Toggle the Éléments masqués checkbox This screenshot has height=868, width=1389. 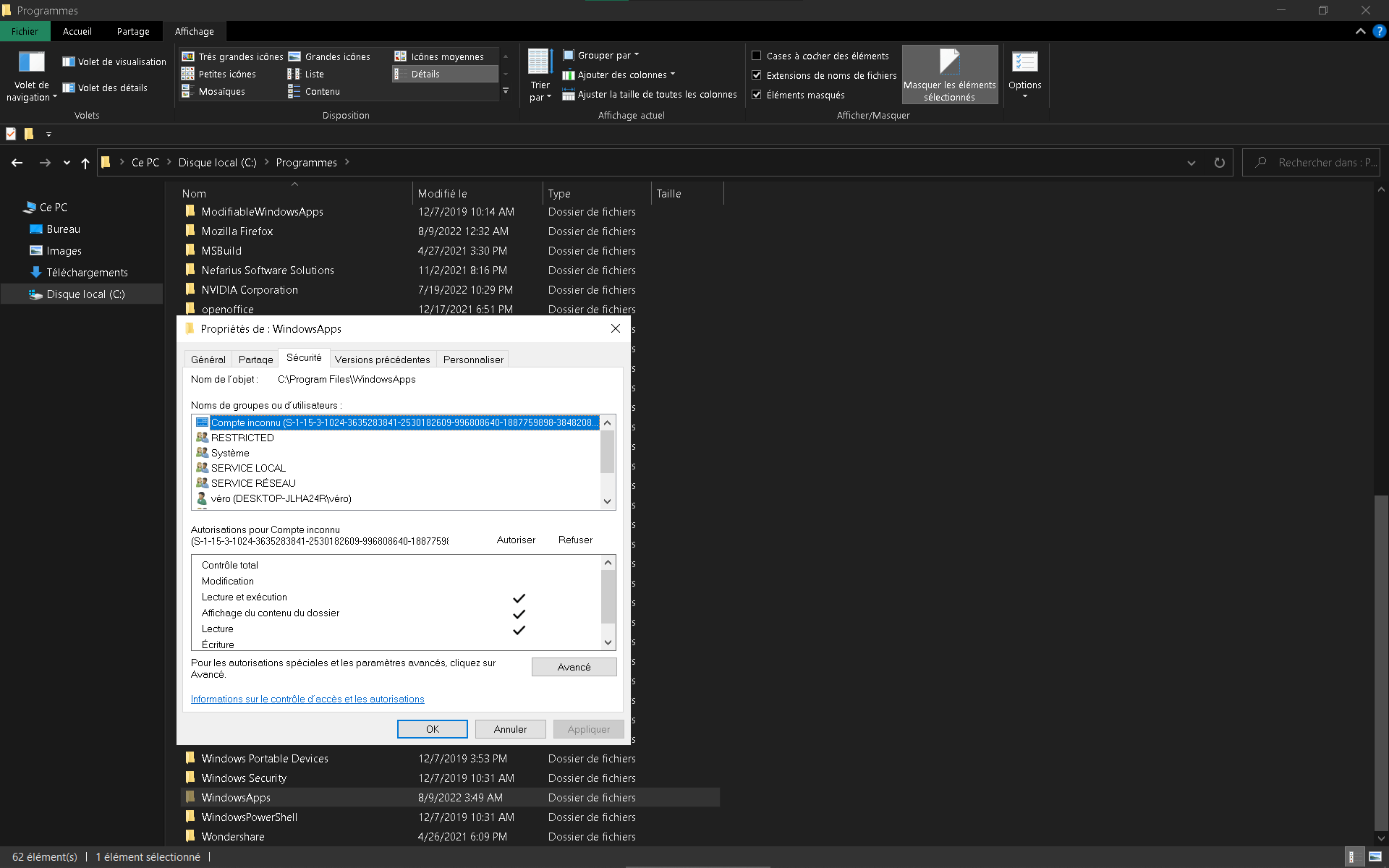(x=757, y=95)
